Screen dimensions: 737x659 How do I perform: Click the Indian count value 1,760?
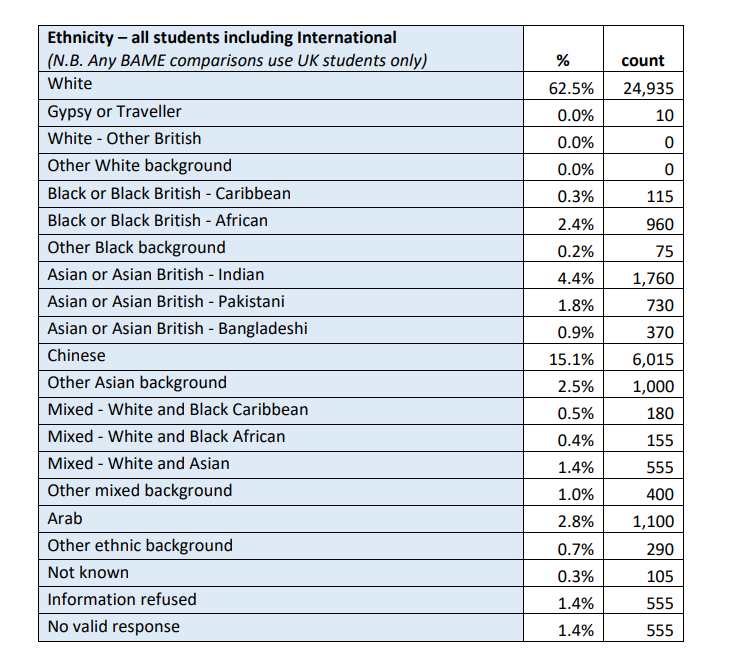click(654, 278)
